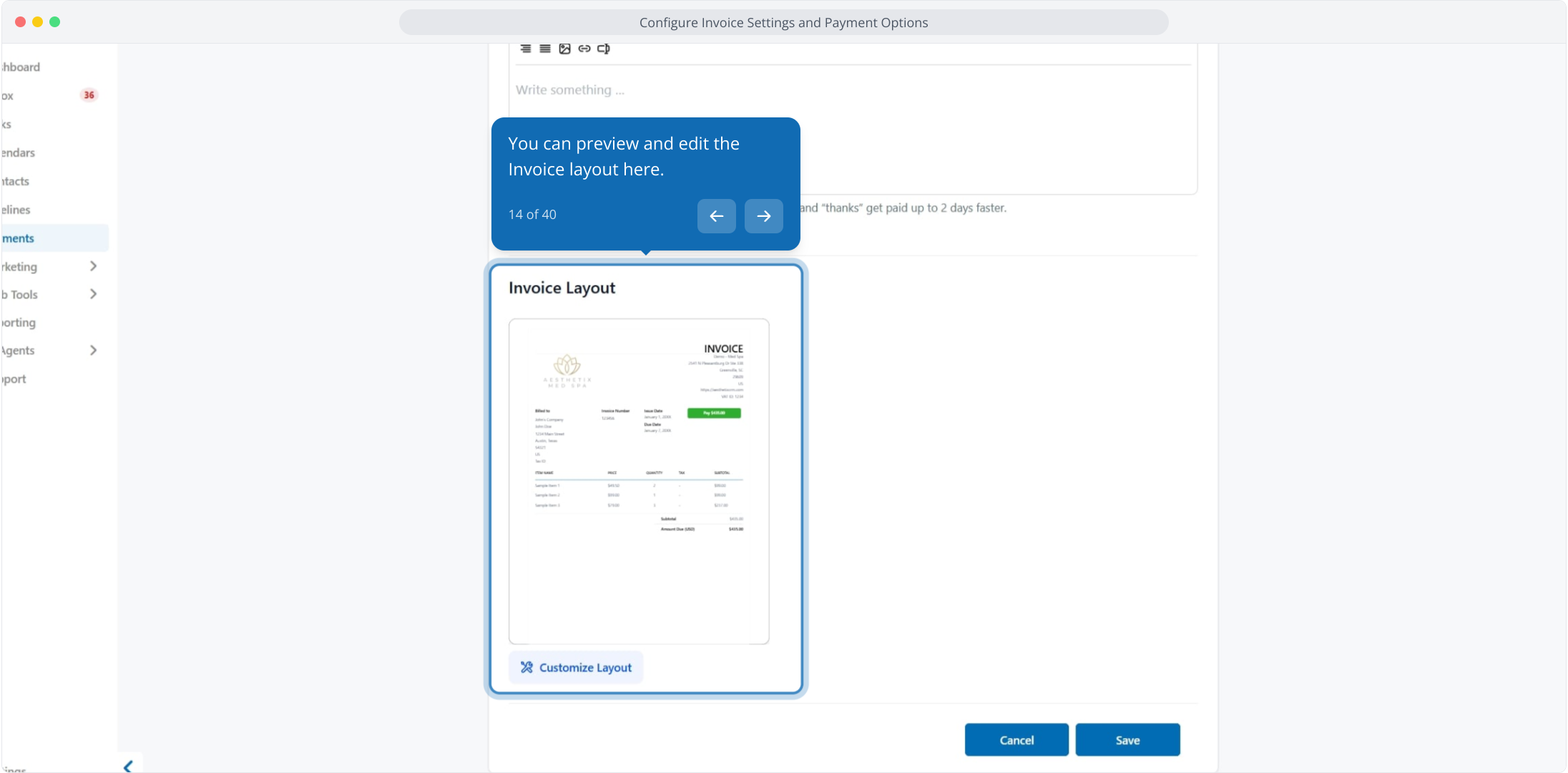1568x773 pixels.
Task: Click the custom field insert icon
Action: 604,49
